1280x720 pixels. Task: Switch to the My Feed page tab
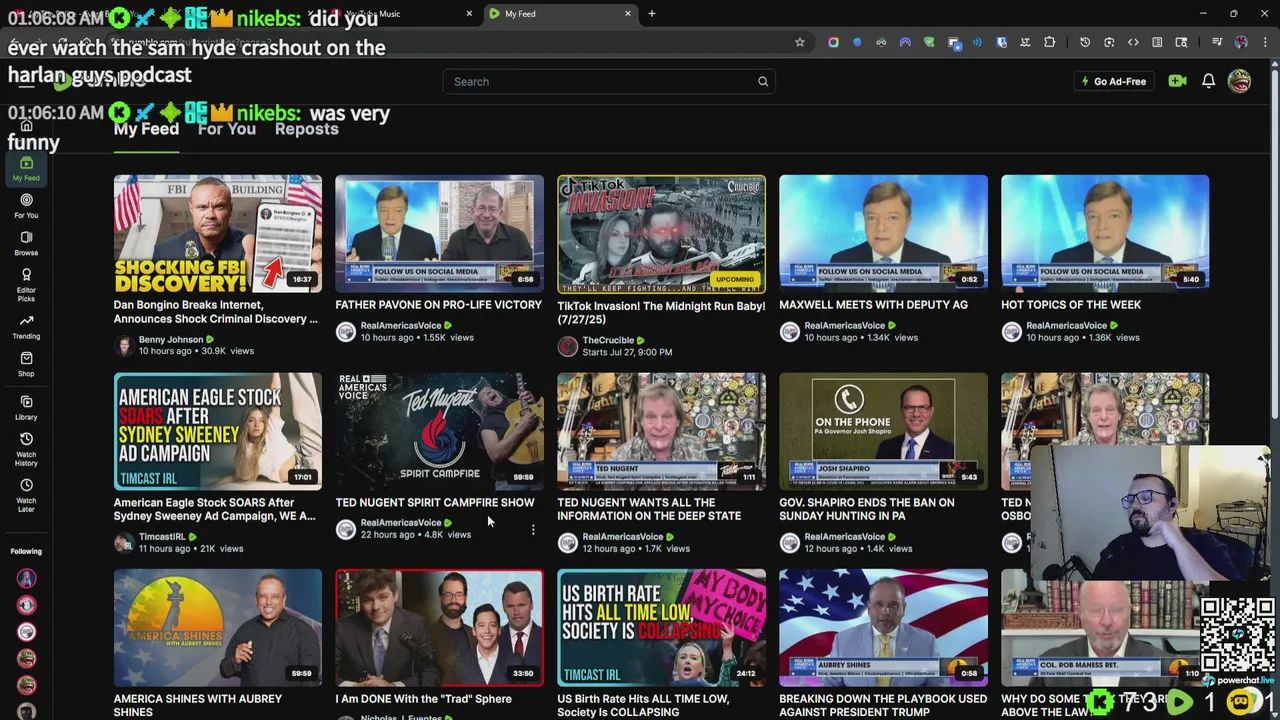tap(146, 129)
